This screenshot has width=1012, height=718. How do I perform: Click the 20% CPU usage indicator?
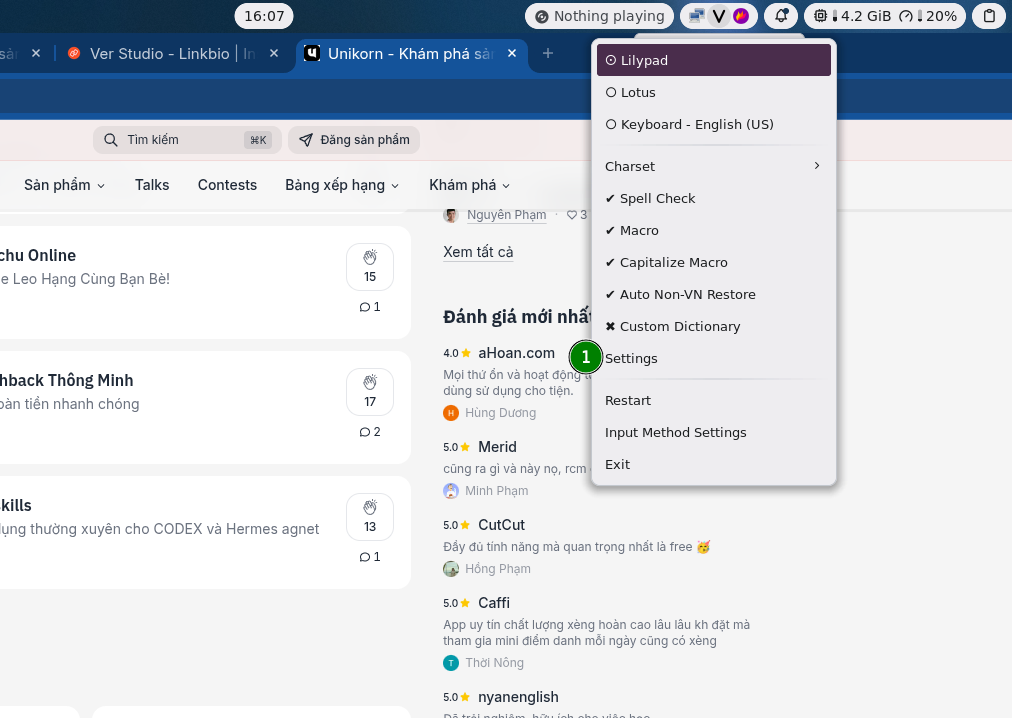click(928, 16)
